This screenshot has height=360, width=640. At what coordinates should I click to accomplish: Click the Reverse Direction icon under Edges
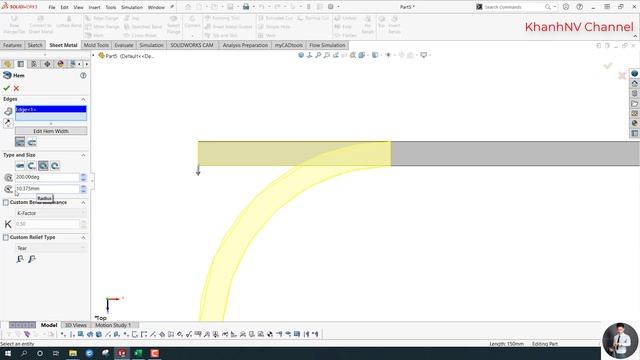(8, 122)
